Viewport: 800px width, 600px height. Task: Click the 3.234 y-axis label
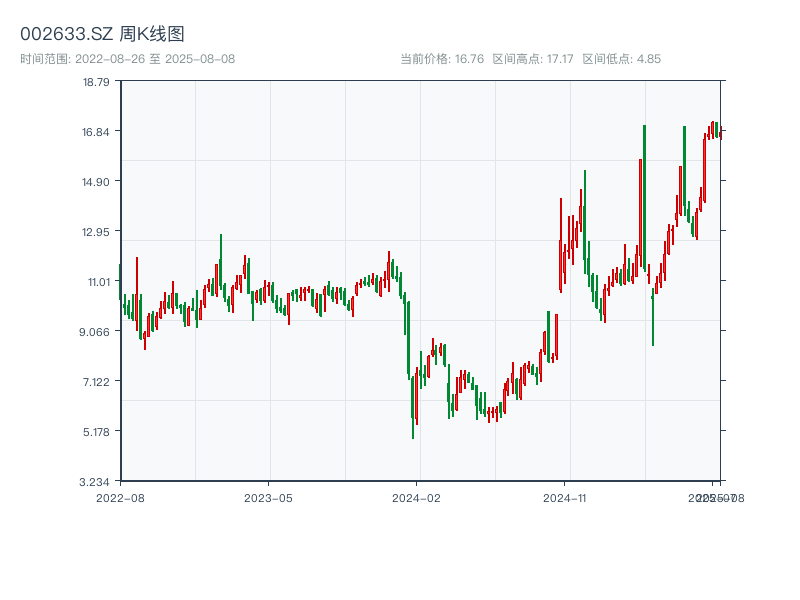96,482
